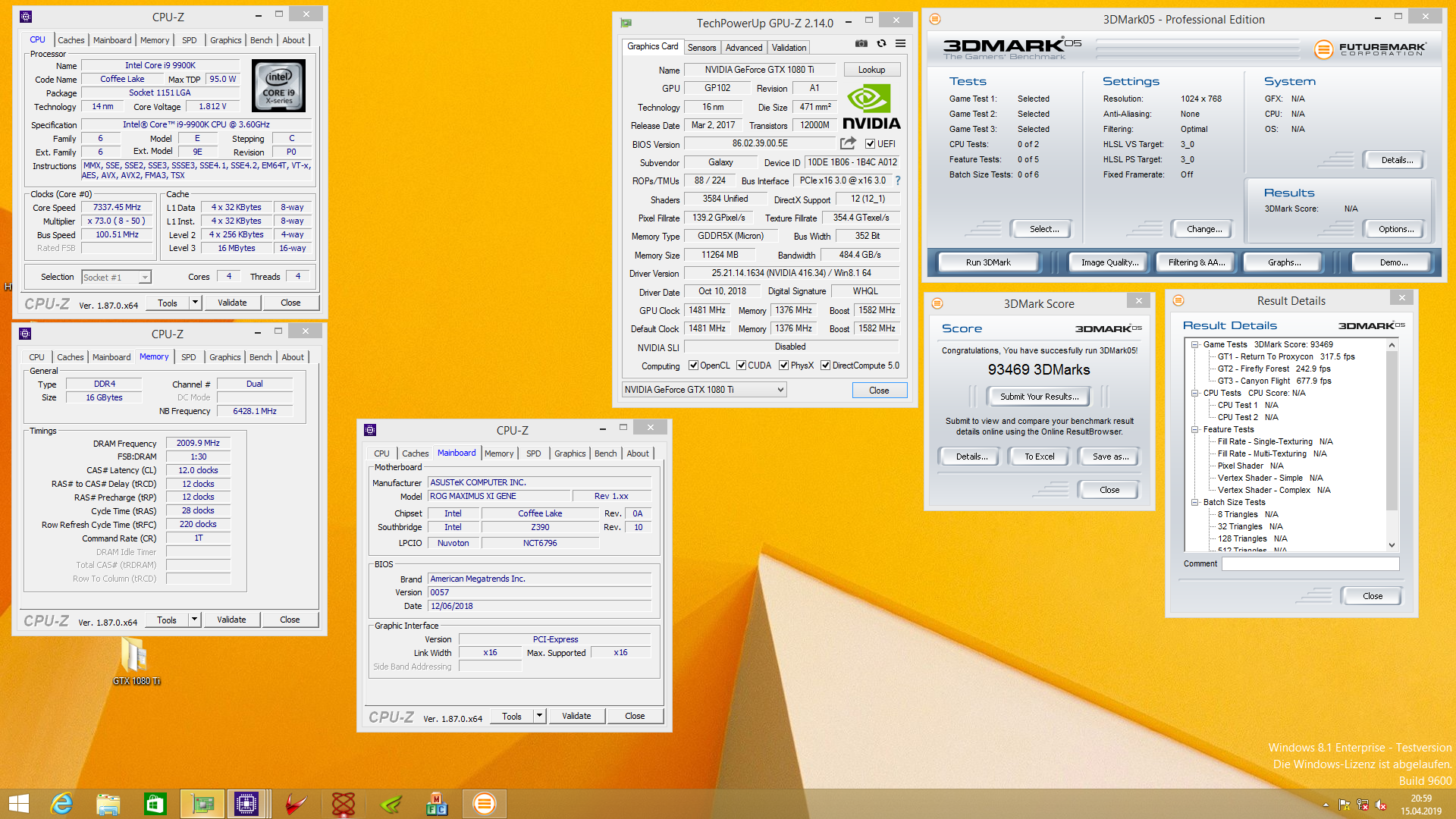Viewport: 1456px width, 819px height.
Task: Open Graphics tab in the CPU-Z Mainboard window
Action: click(570, 453)
